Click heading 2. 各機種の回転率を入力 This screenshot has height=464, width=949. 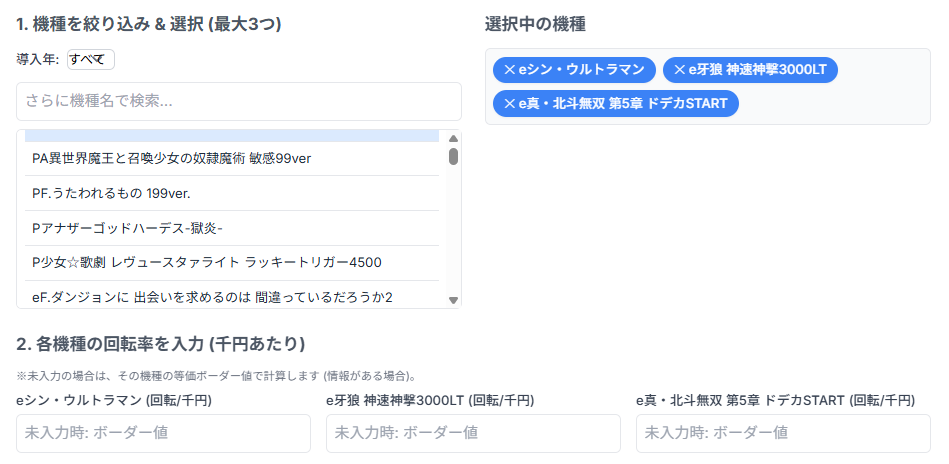[160, 344]
